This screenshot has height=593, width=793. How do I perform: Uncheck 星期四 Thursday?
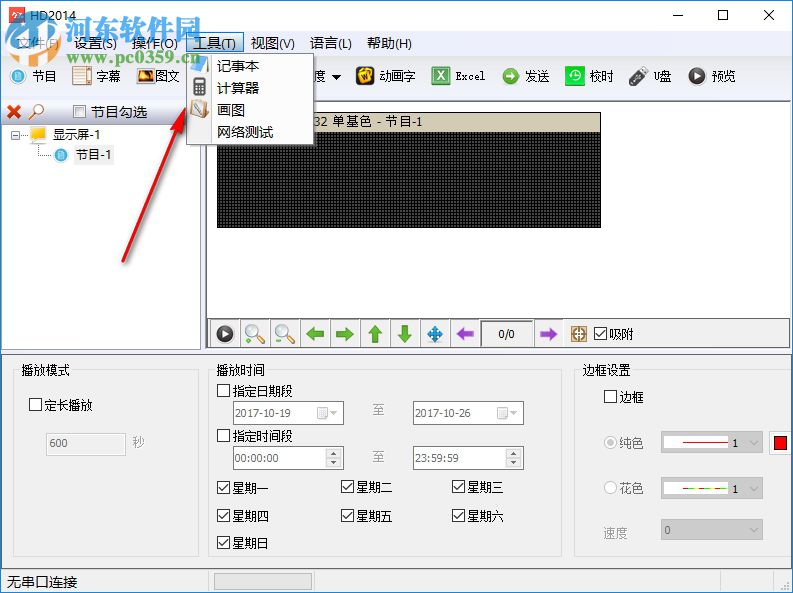pos(223,516)
